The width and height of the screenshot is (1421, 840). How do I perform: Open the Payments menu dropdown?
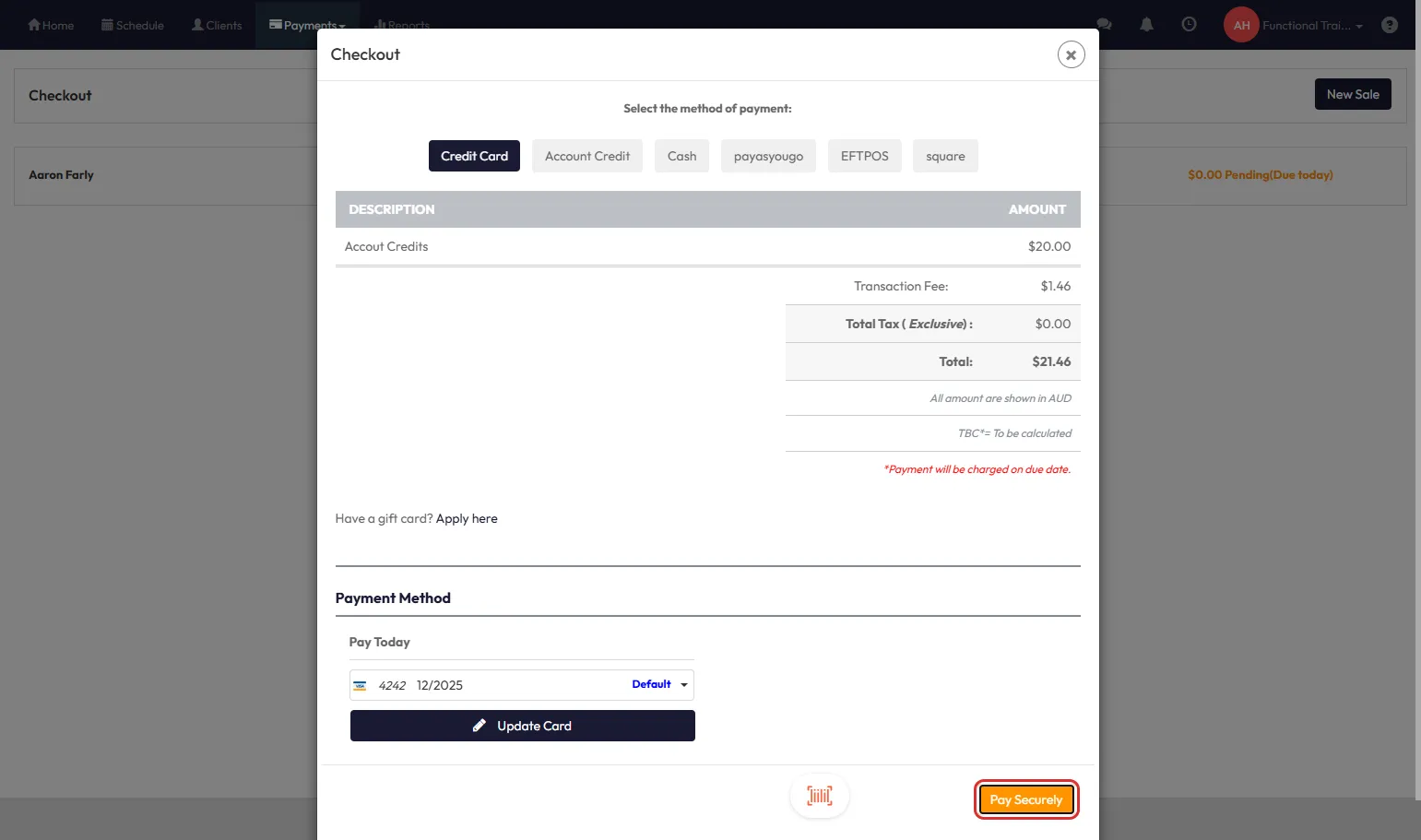click(307, 25)
